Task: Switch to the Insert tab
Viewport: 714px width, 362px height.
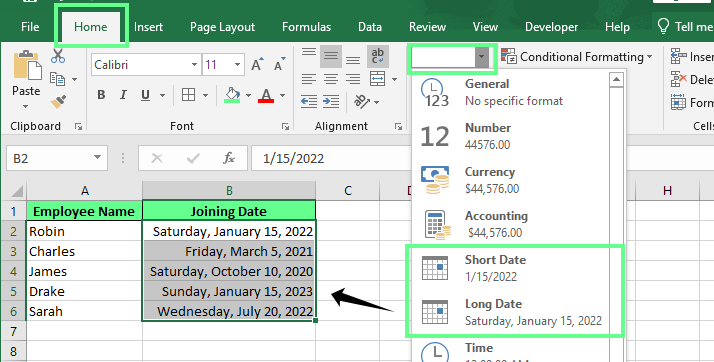Action: pos(148,27)
